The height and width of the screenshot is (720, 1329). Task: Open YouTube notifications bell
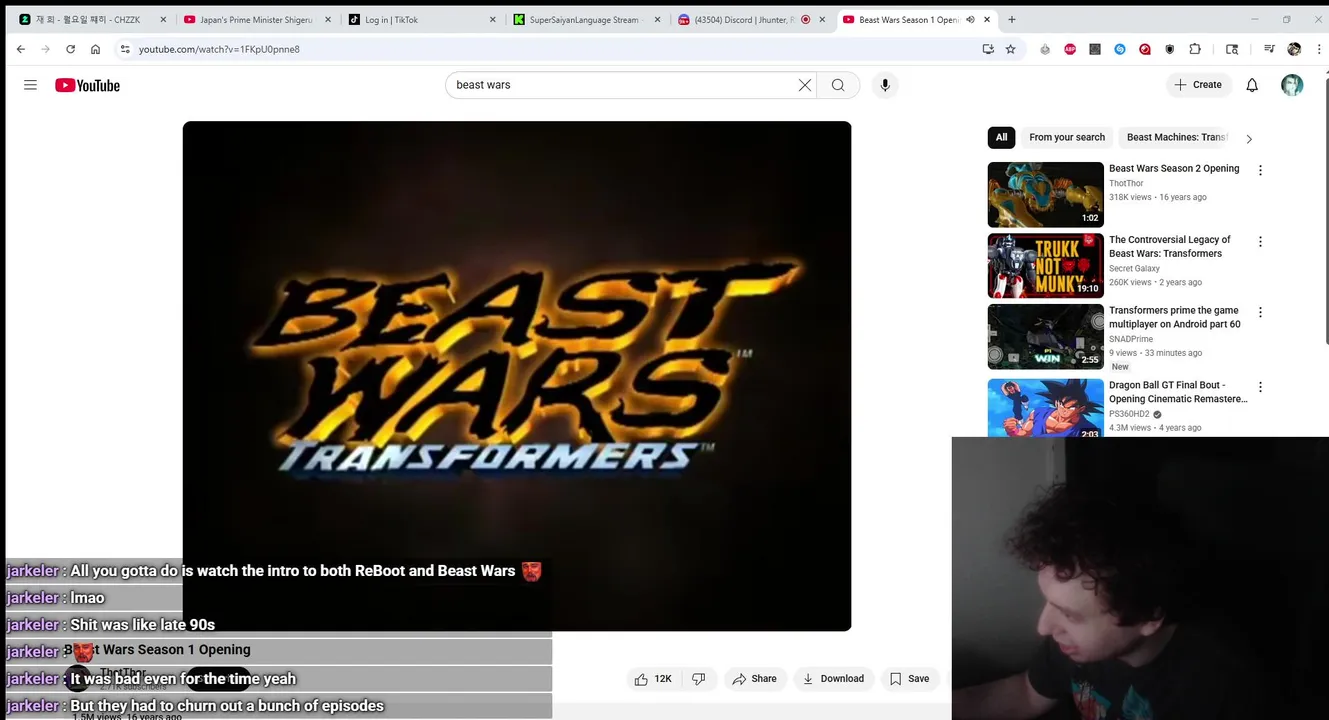(1252, 85)
